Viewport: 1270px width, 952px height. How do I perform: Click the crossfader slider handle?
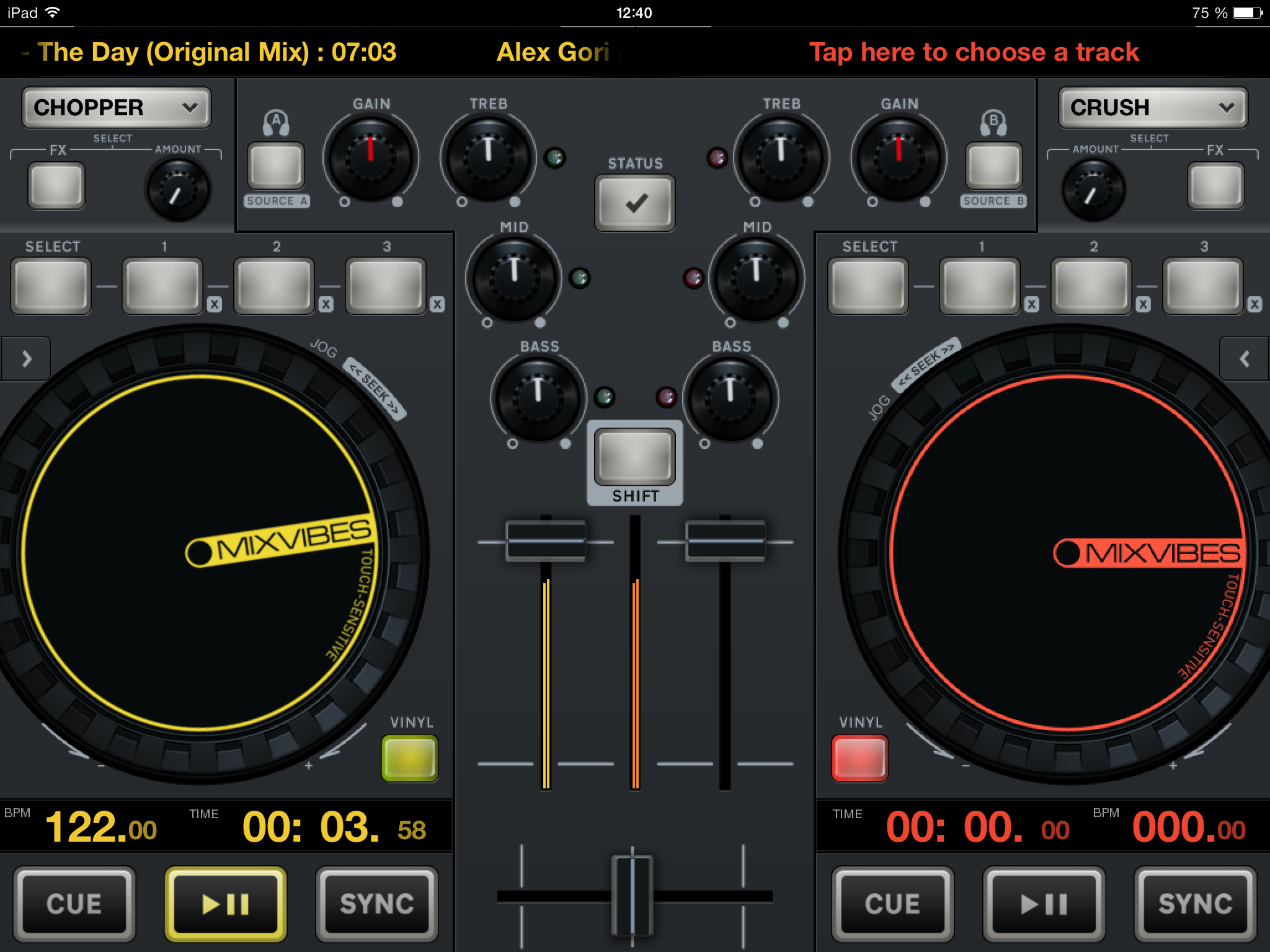(x=632, y=895)
